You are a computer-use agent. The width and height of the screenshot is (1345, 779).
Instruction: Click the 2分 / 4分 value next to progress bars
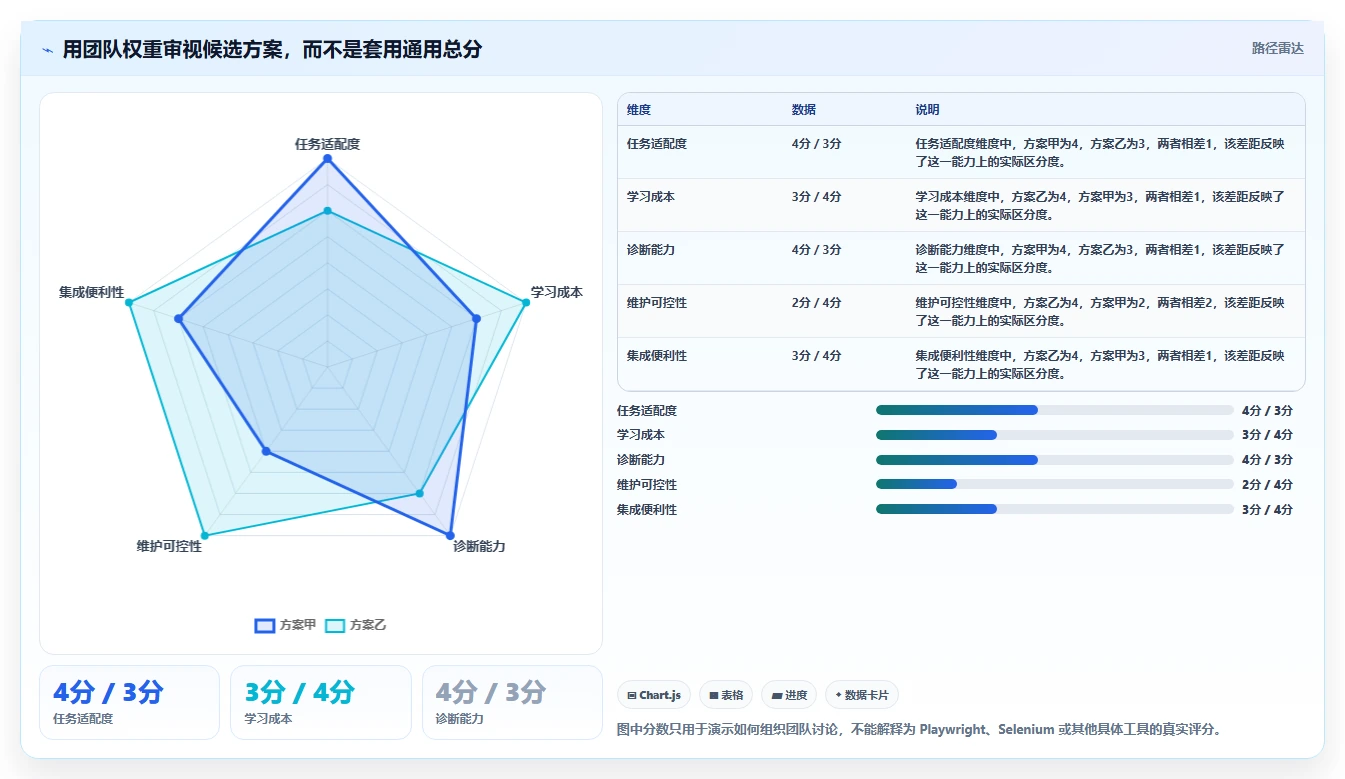[x=1267, y=485]
